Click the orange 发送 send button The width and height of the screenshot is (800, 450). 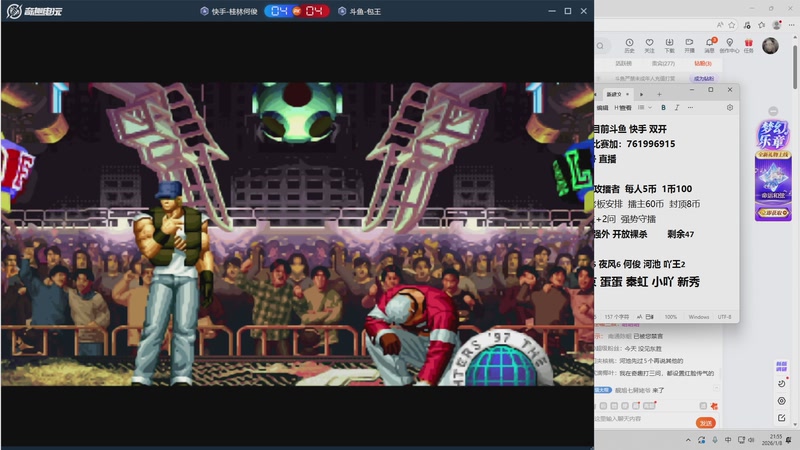(706, 423)
